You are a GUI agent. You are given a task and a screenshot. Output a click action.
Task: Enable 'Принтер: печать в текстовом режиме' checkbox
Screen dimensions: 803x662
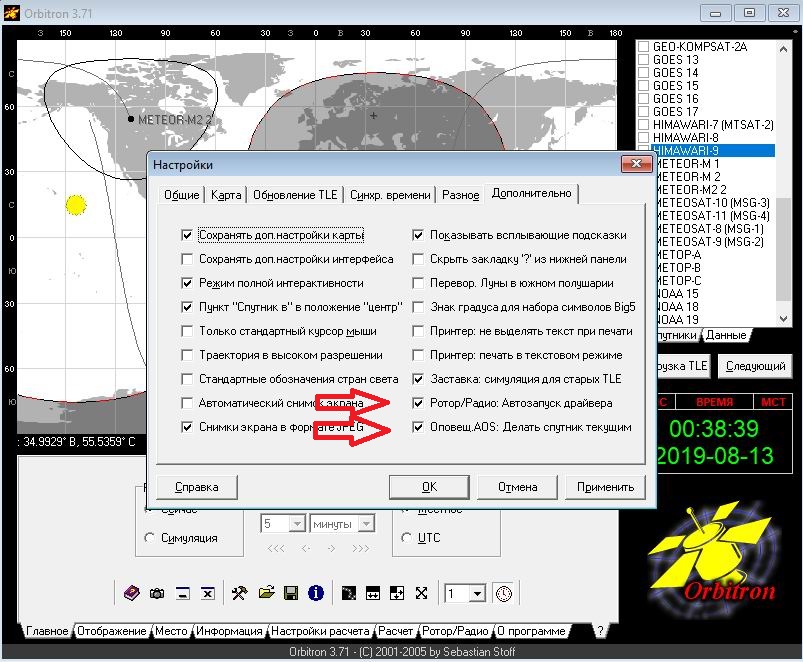coord(418,355)
